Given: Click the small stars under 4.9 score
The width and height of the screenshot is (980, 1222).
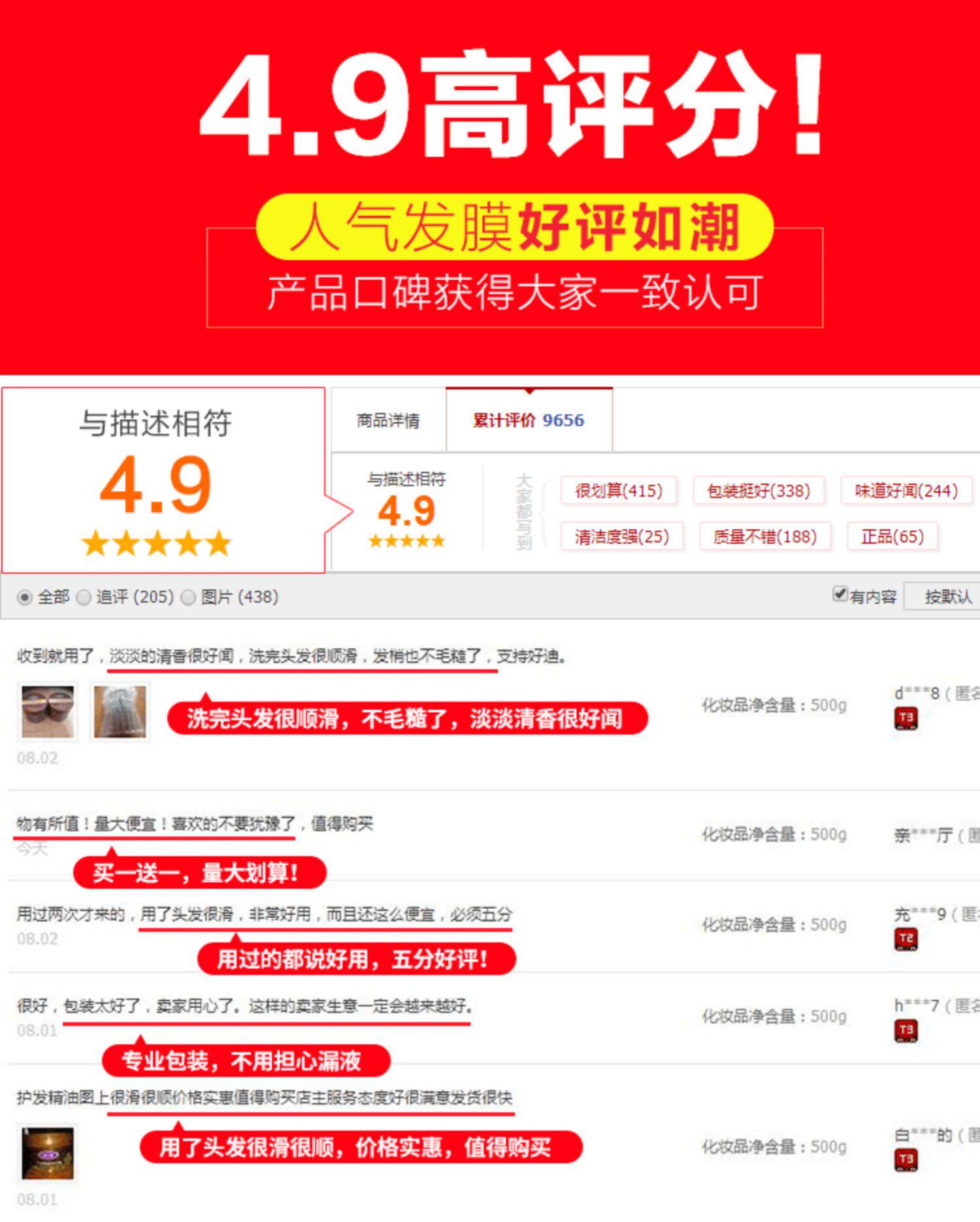Looking at the screenshot, I should [406, 540].
